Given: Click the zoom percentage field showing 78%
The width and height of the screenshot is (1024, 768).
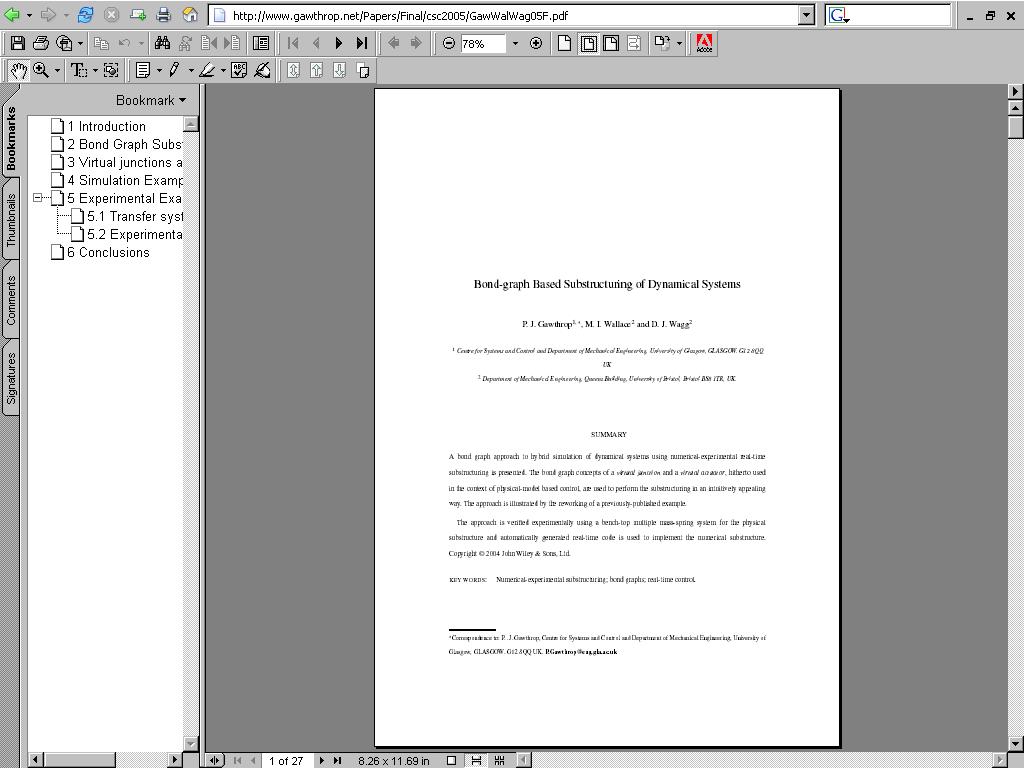Looking at the screenshot, I should coord(482,44).
